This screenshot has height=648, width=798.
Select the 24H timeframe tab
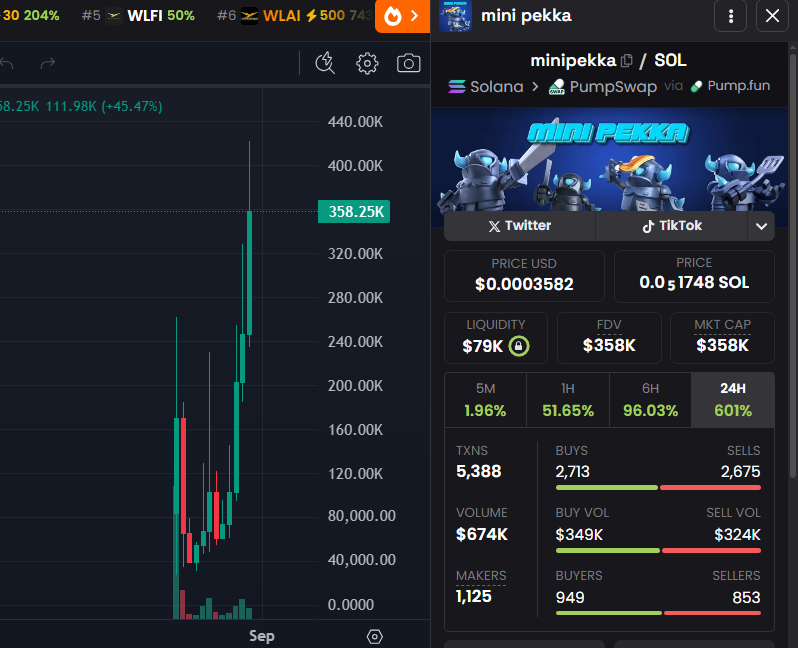[x=733, y=400]
